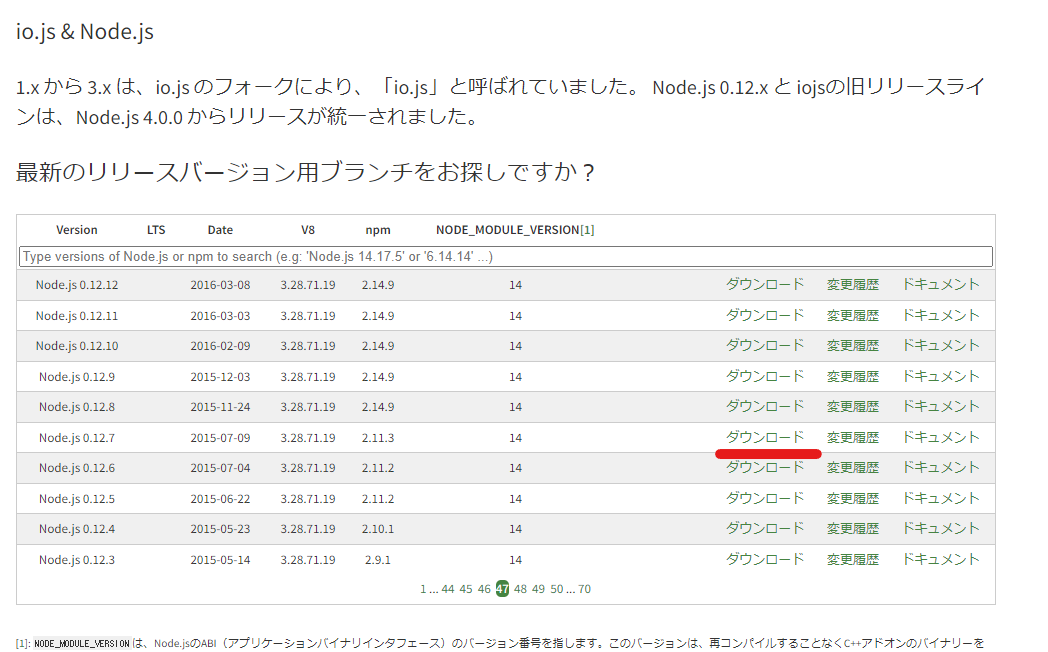Open ダウンロード link for Node.js 0.12.4
The width and height of the screenshot is (1048, 652).
(x=765, y=528)
